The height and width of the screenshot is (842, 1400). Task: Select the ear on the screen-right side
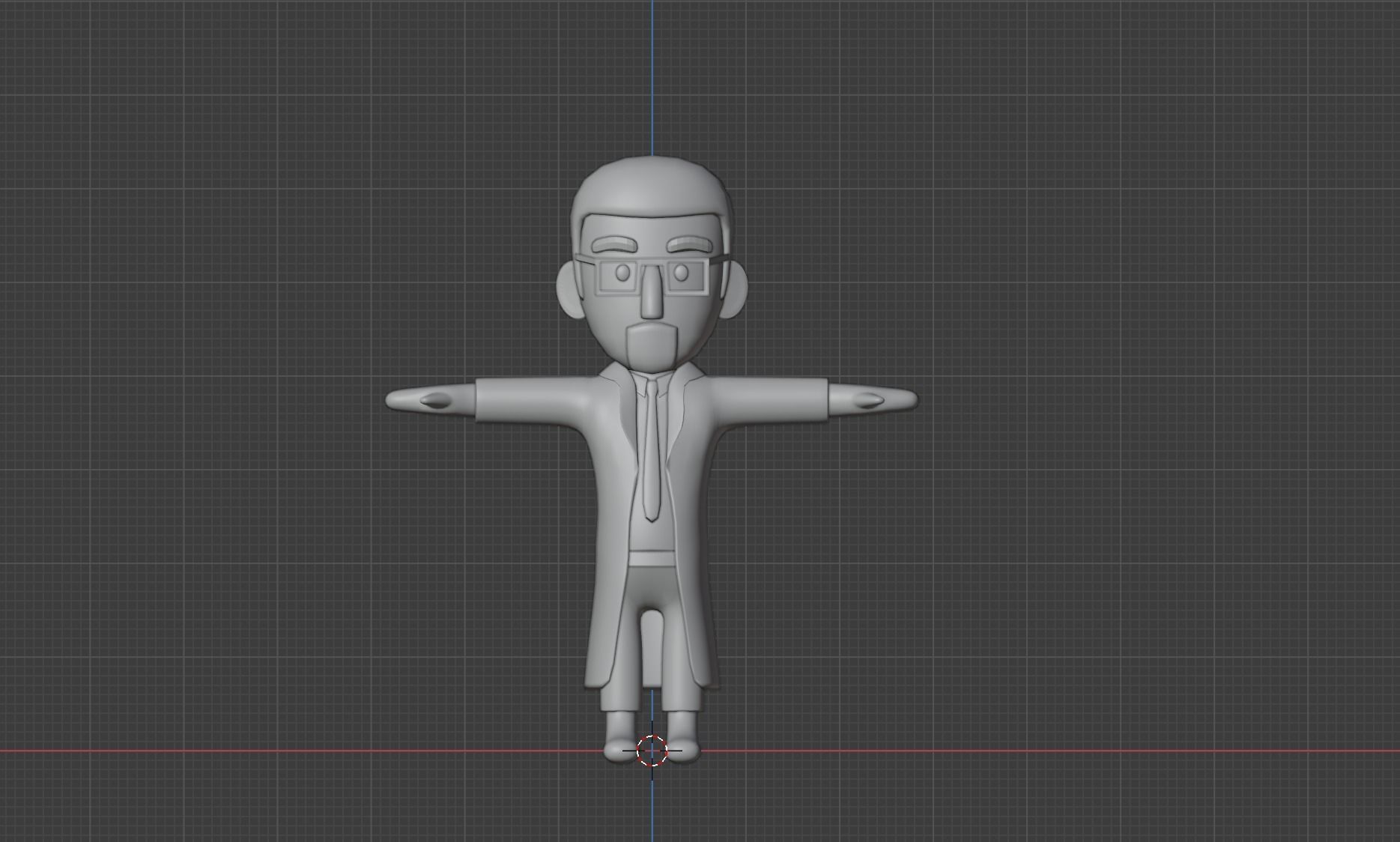(x=734, y=288)
